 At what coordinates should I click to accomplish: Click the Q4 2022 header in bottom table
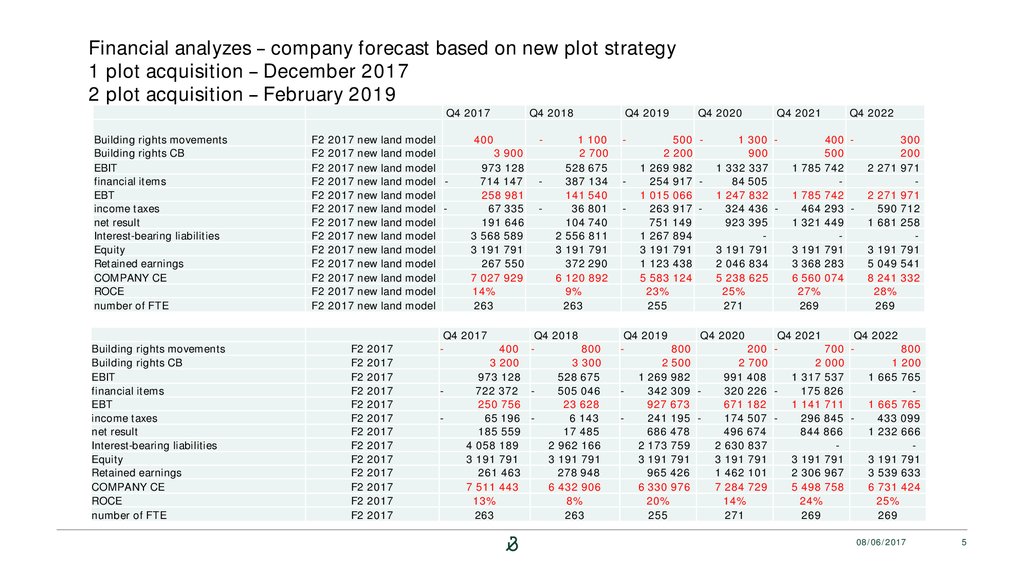tap(875, 335)
